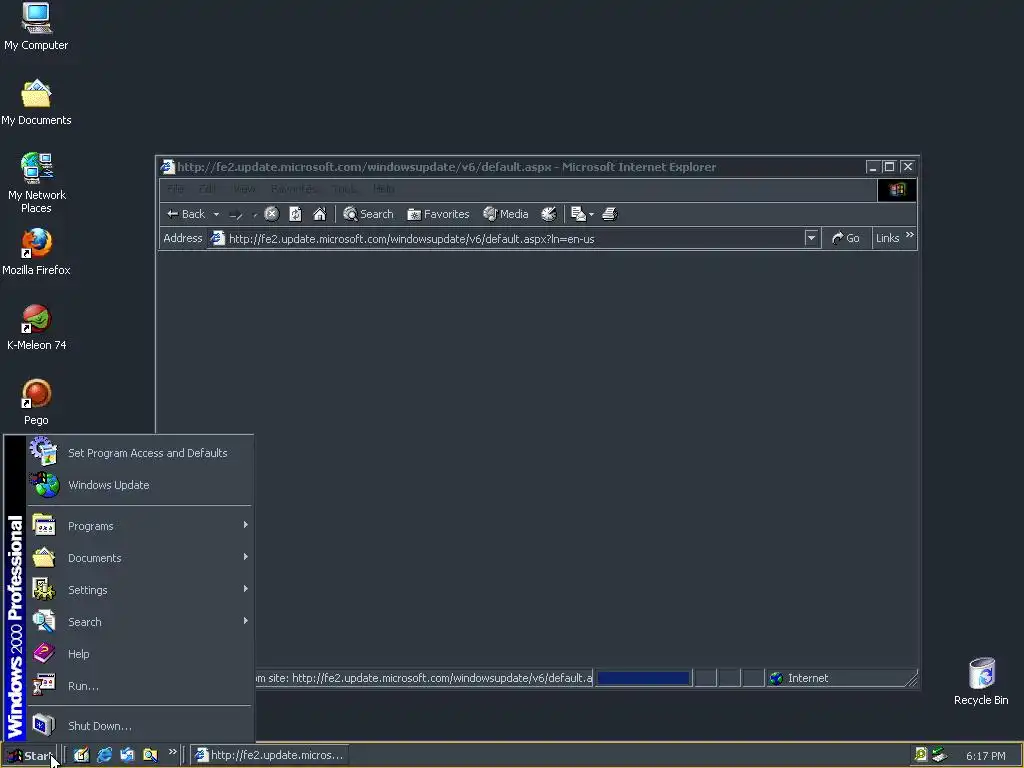This screenshot has height=768, width=1024.
Task: Open the View menu in Internet Explorer
Action: coord(244,189)
